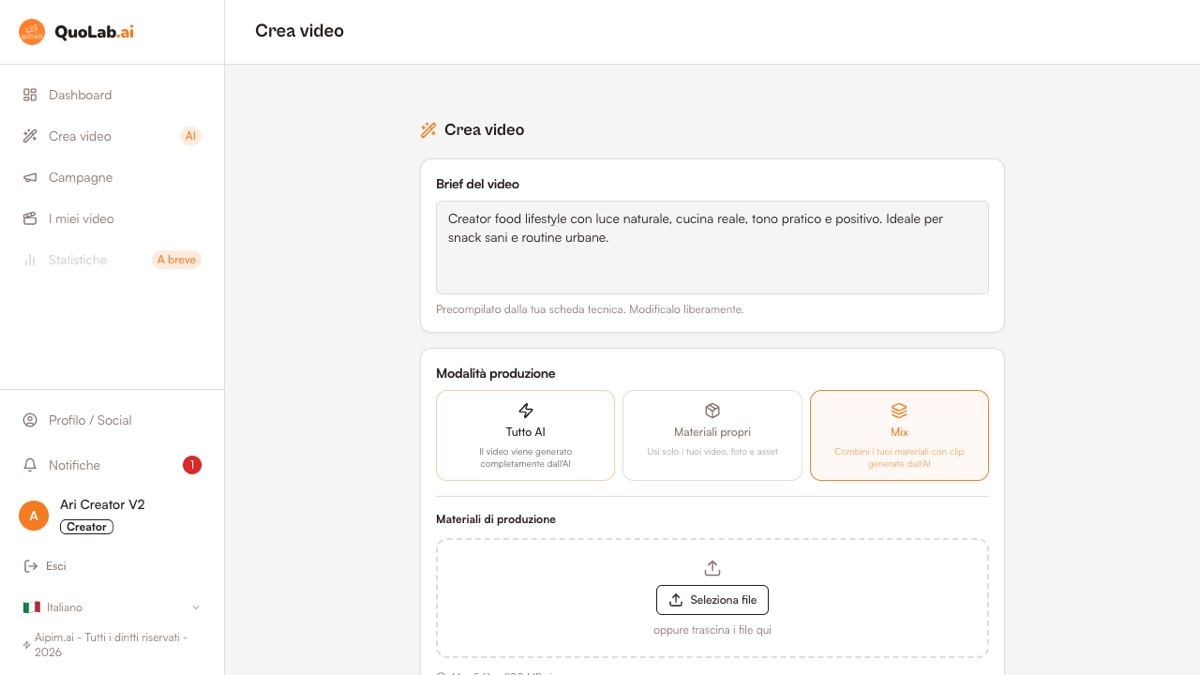Click the Profilo / Social person icon
1200x675 pixels.
coord(30,420)
